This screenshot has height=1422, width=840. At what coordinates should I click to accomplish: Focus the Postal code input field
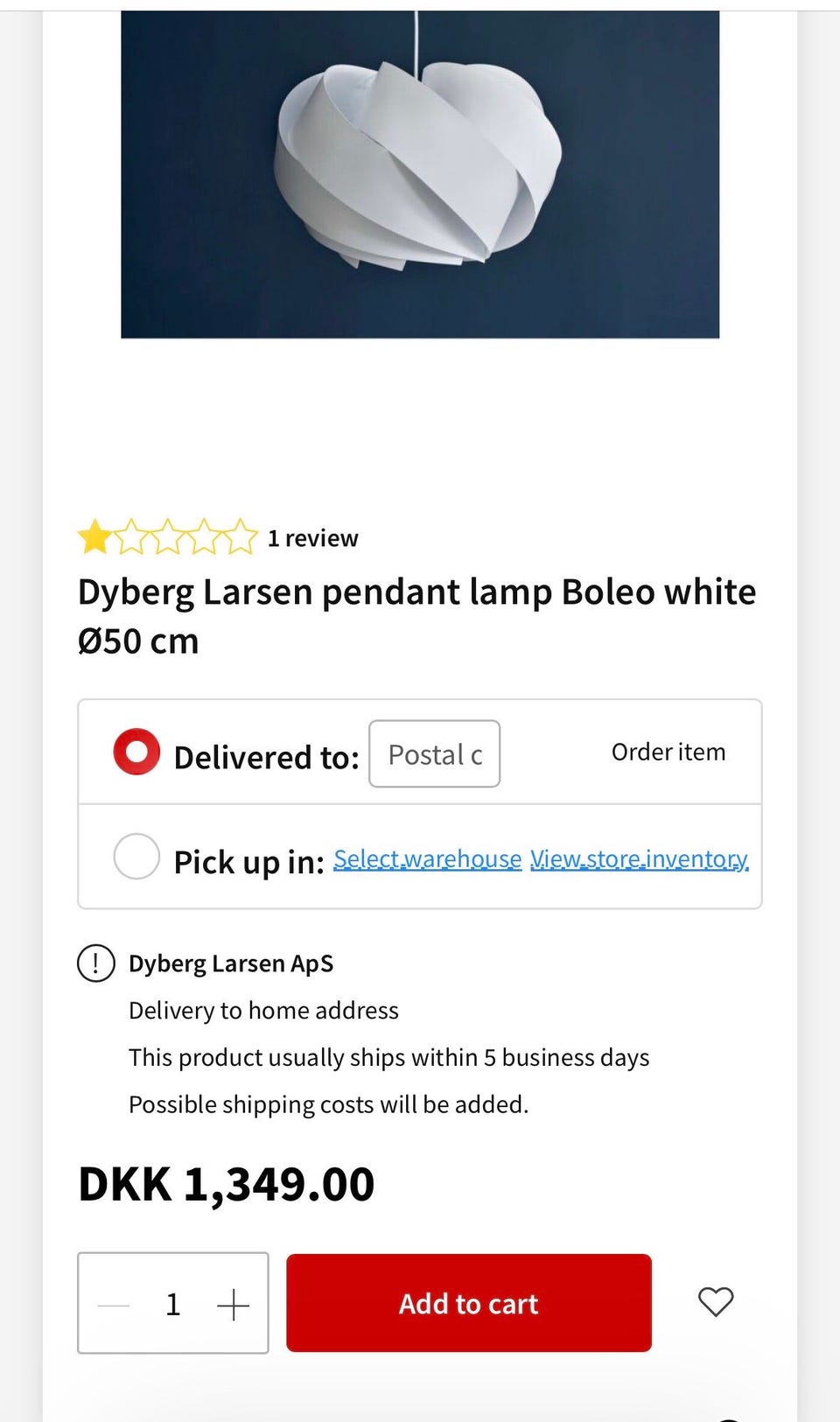(434, 753)
